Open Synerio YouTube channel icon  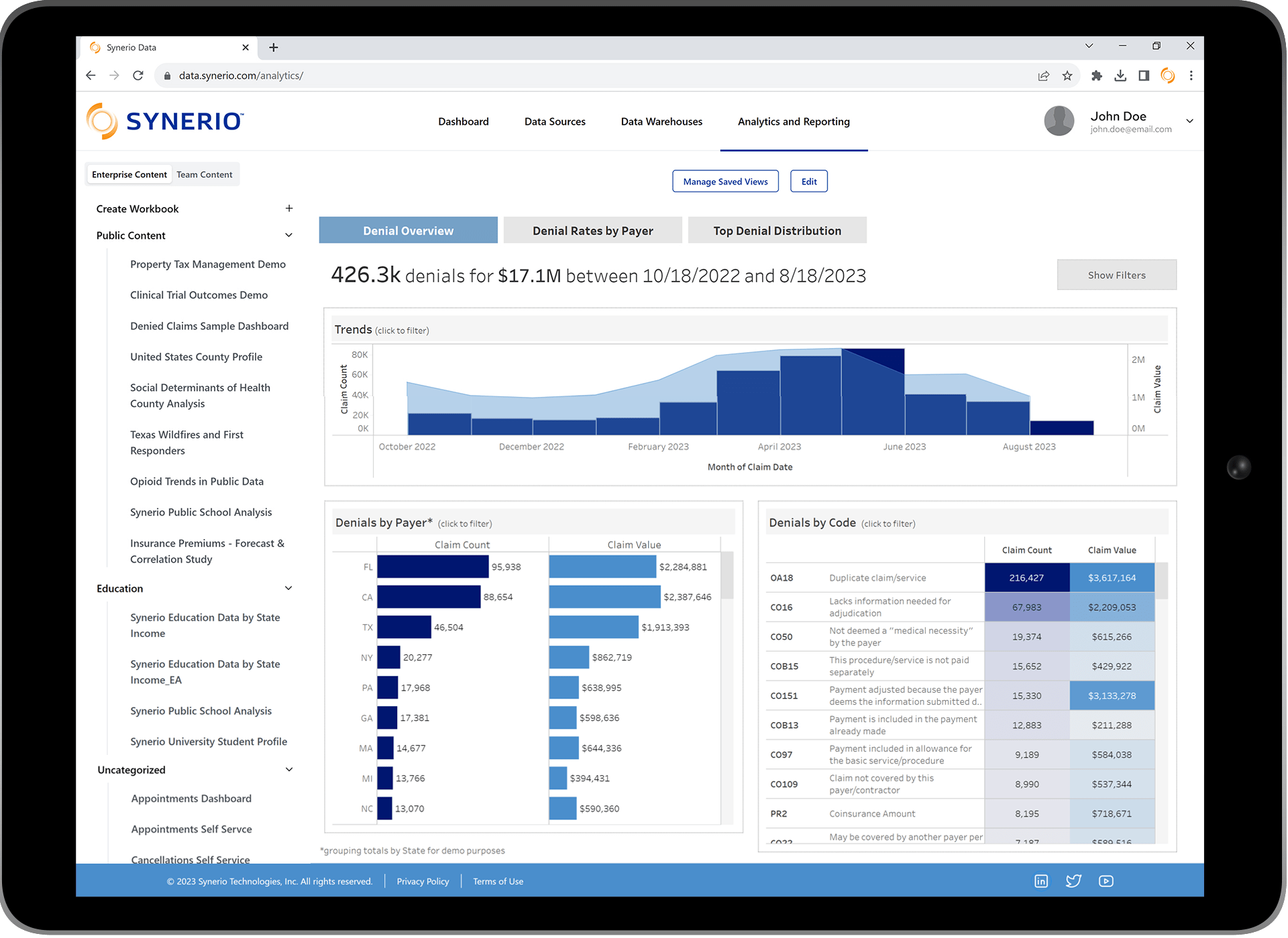tap(1106, 881)
